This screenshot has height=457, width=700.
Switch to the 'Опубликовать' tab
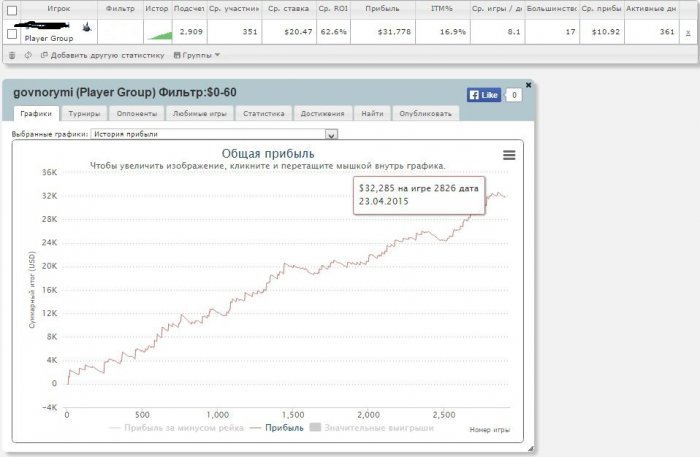(425, 113)
